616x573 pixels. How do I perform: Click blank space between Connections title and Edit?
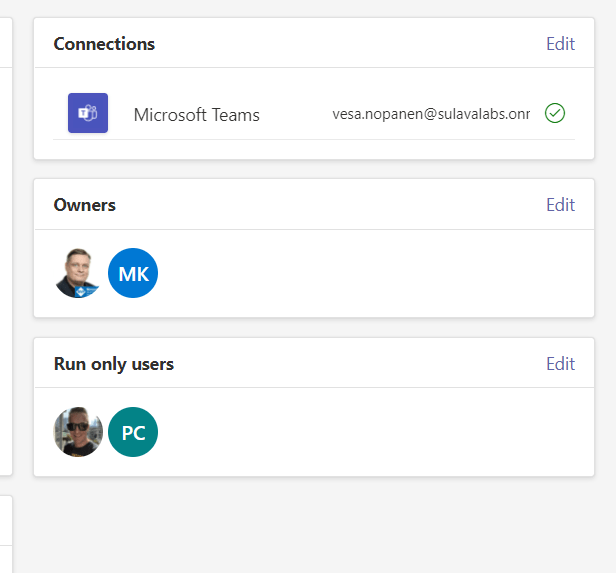pos(350,44)
